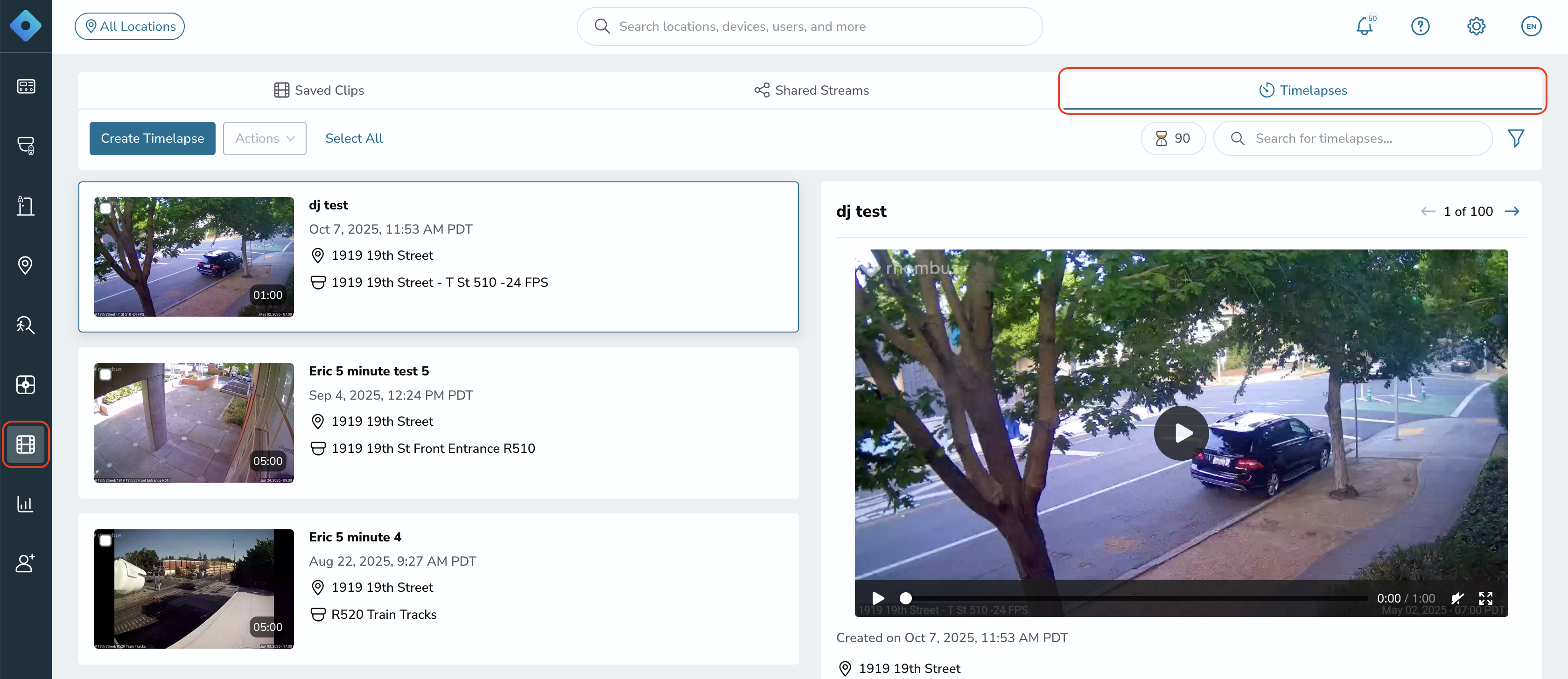
Task: Click the timelapse filter funnel icon
Action: pyautogui.click(x=1516, y=138)
